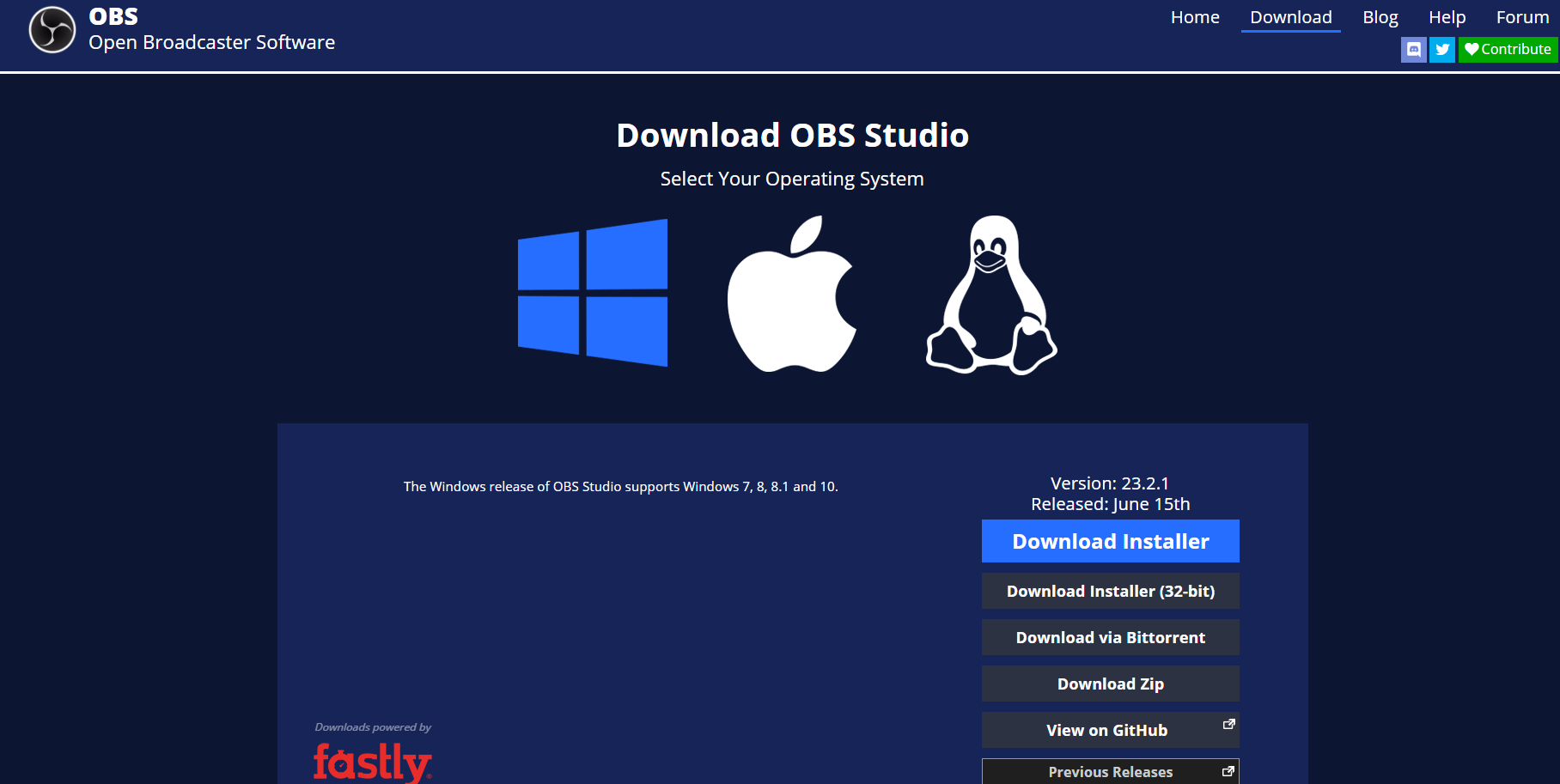Click the Windows release support text
This screenshot has height=784, width=1560.
[621, 487]
